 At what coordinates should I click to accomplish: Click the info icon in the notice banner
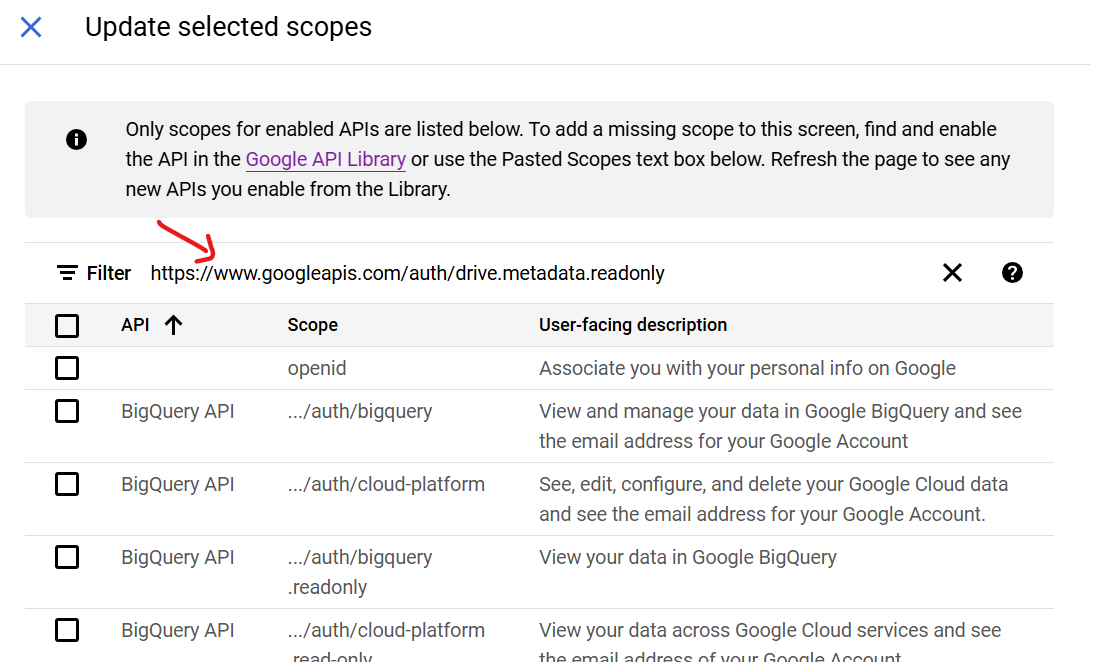[76, 140]
